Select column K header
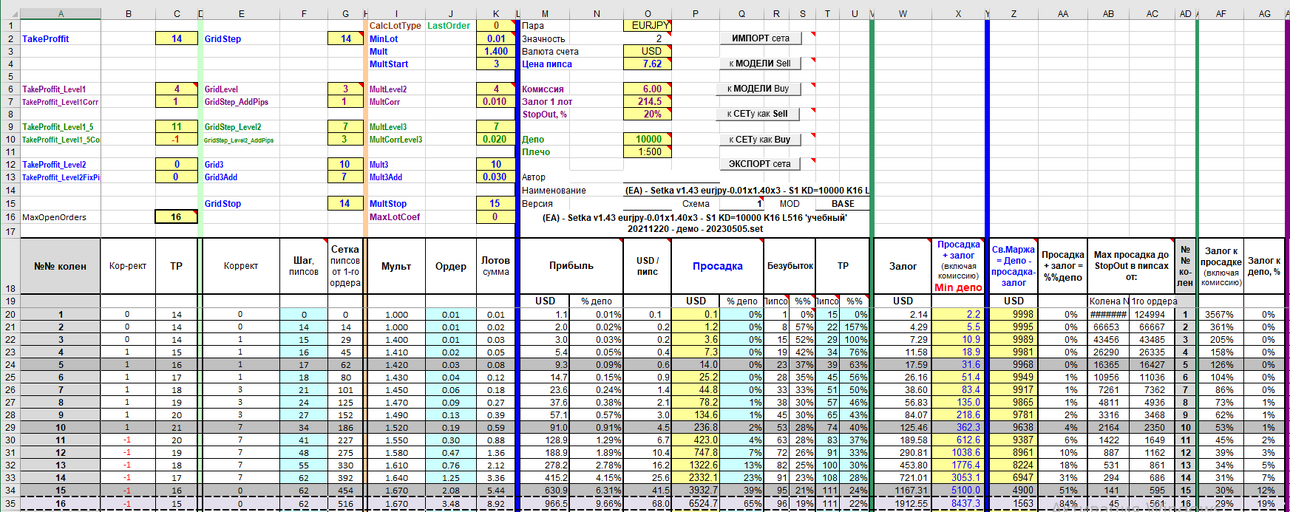This screenshot has height=512, width=1290. tap(494, 13)
